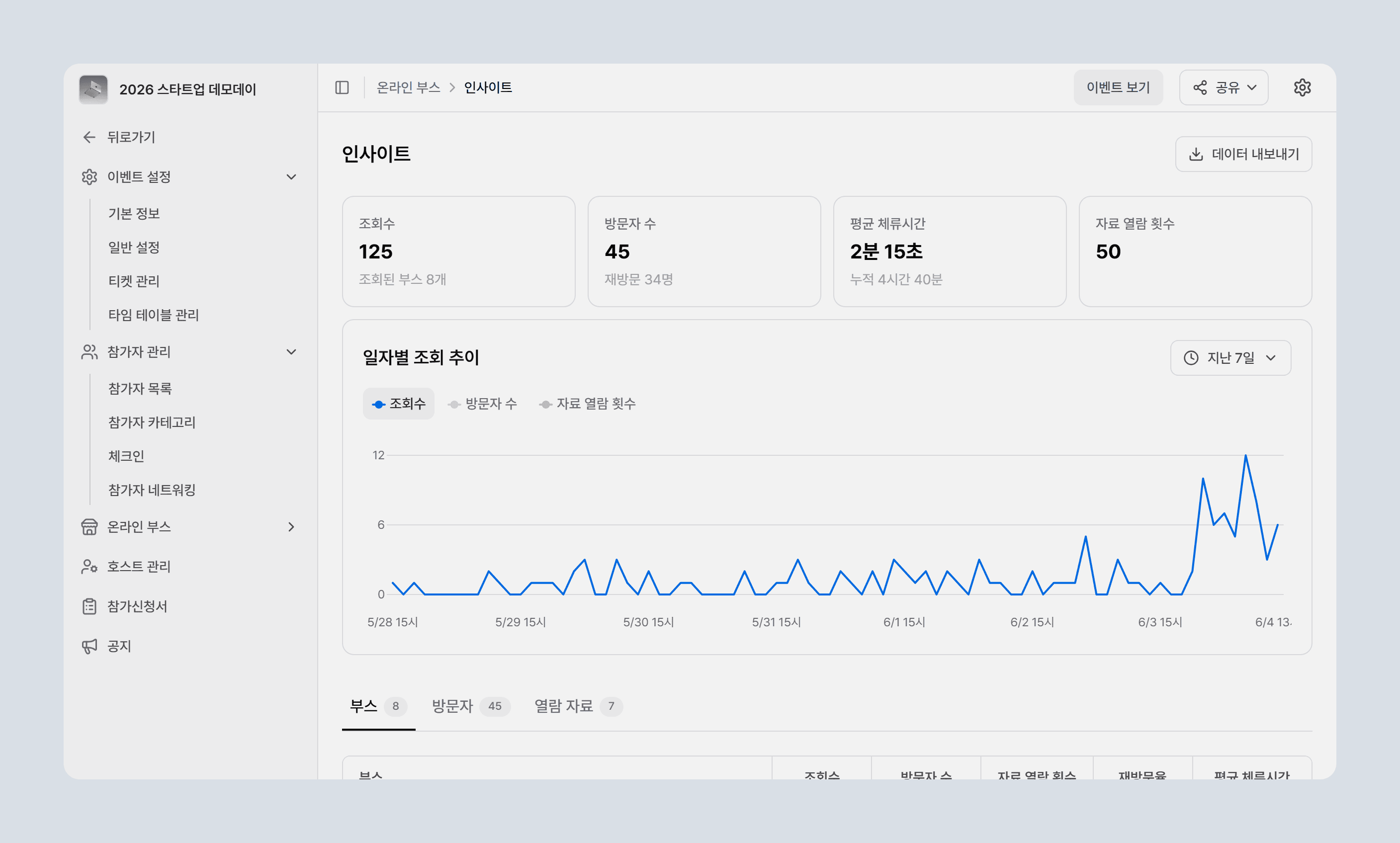This screenshot has width=1400, height=843.
Task: Click the 참가자 관리 people icon
Action: point(89,352)
